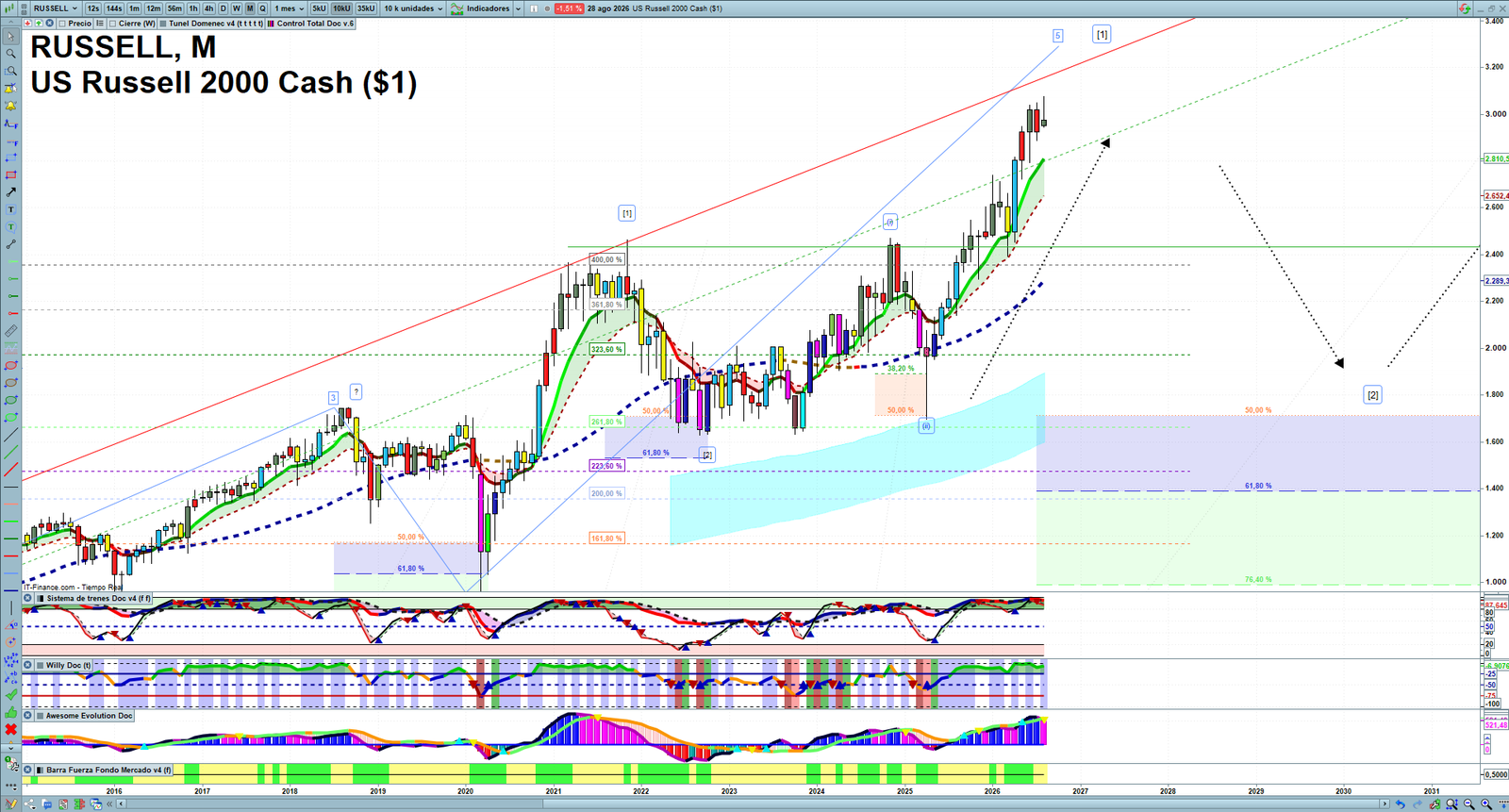Click the horizontal chart scrollbar thumb
Image resolution: width=1509 pixels, height=812 pixels.
pyautogui.click(x=961, y=804)
